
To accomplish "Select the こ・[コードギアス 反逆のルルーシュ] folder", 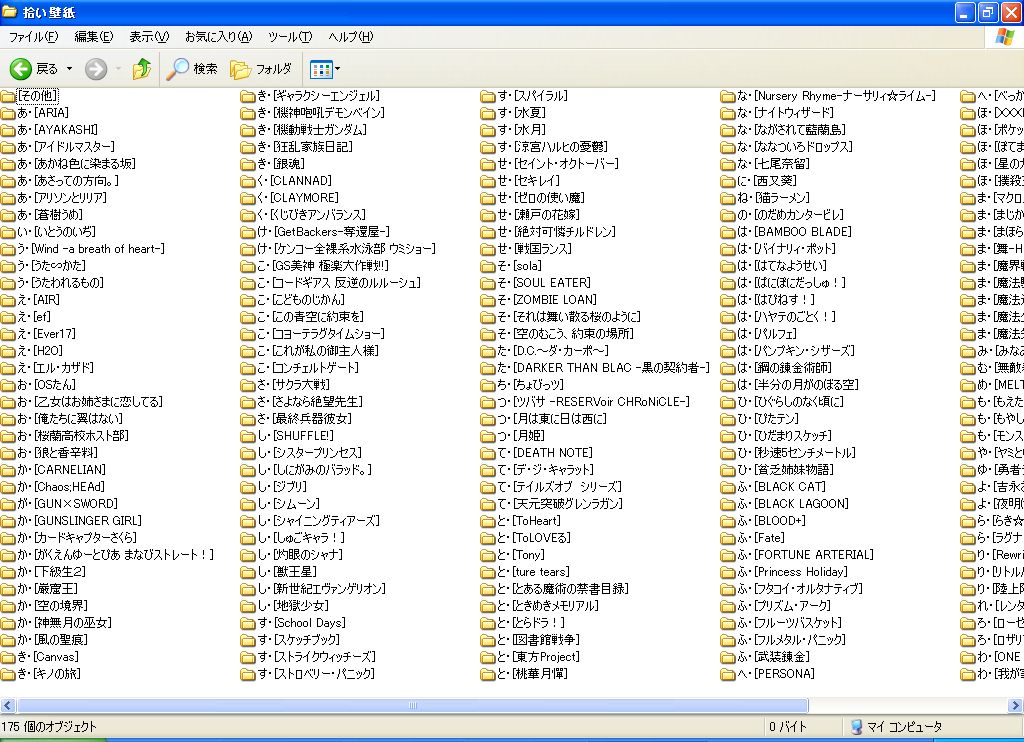I will [x=339, y=282].
